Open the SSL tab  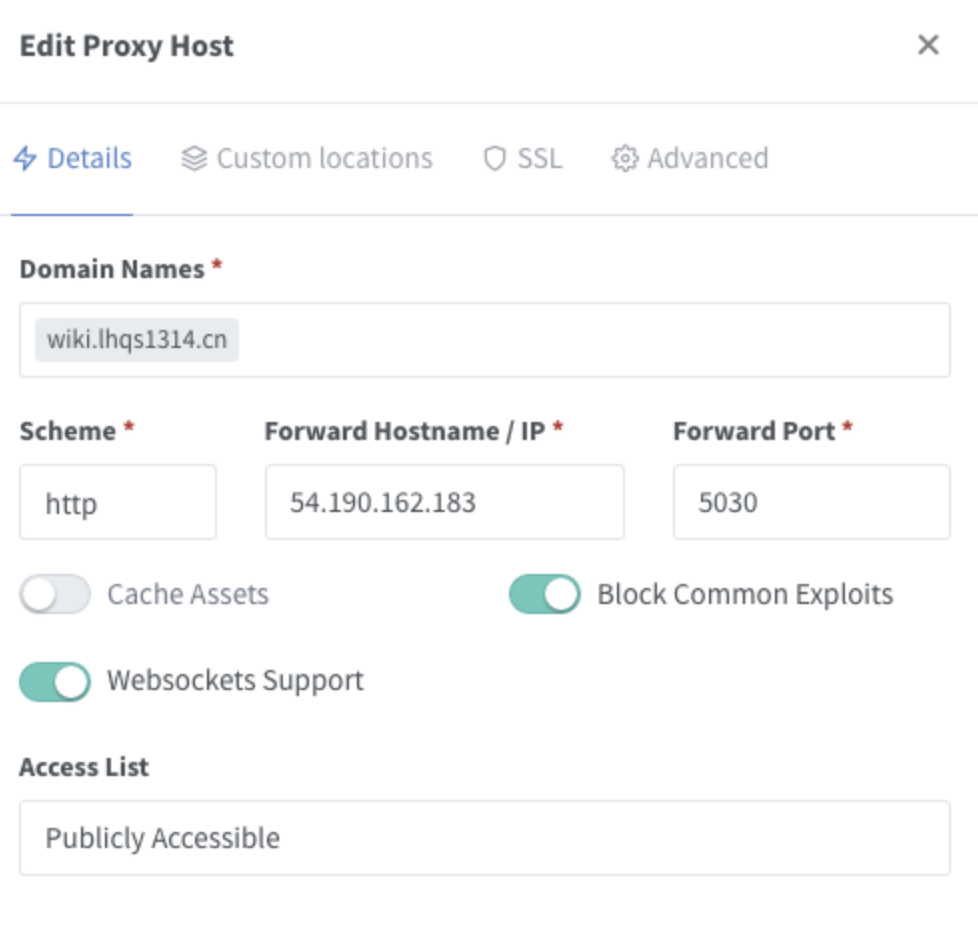pyautogui.click(x=539, y=159)
